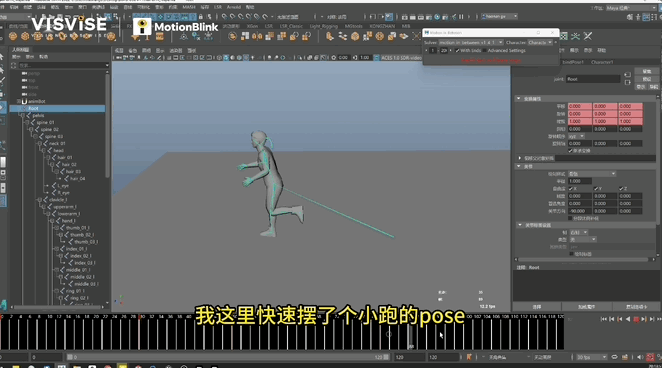Jump to the start of the playback range
Image resolution: width=662 pixels, height=368 pixels.
(x=604, y=319)
